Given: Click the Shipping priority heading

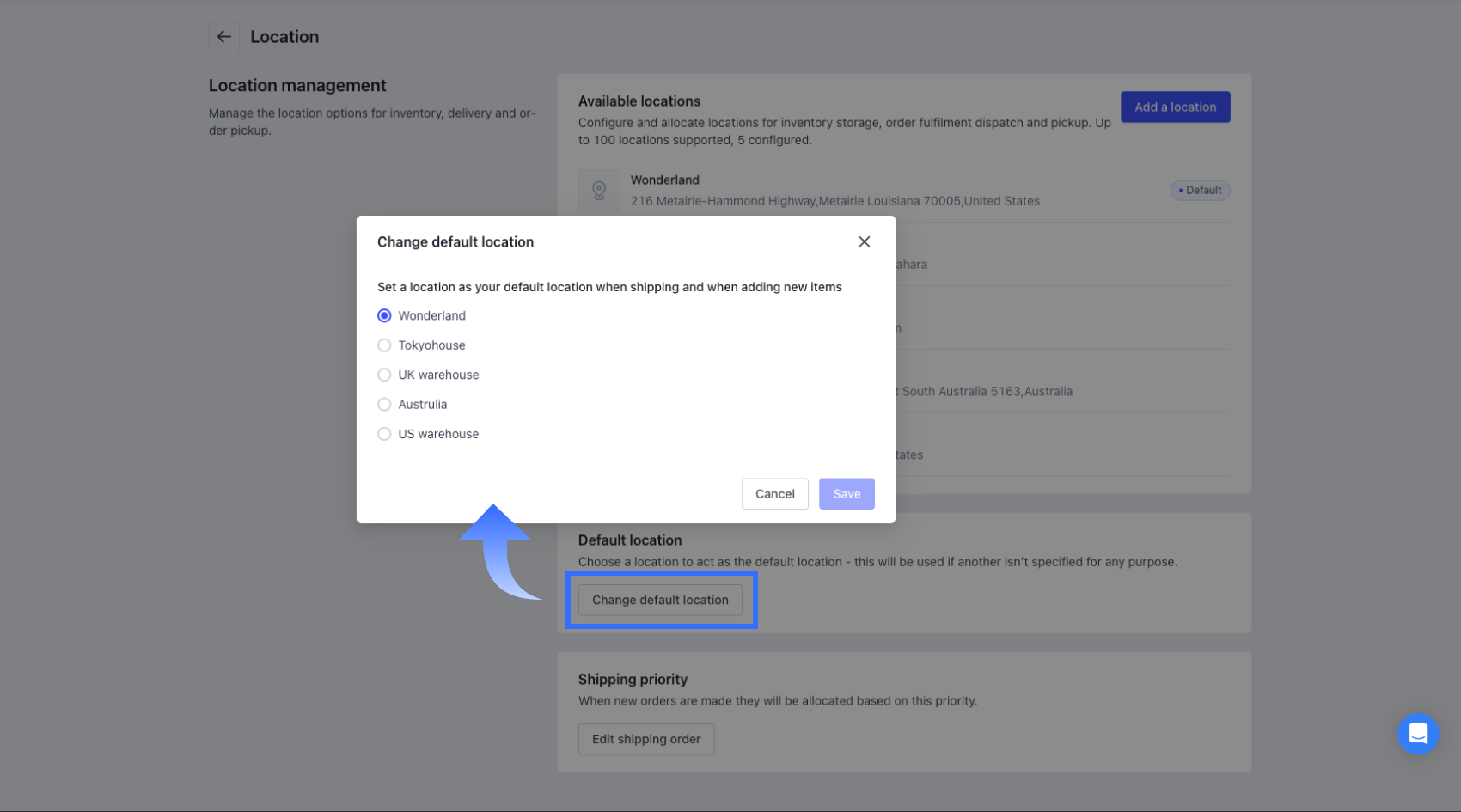Looking at the screenshot, I should tap(633, 680).
